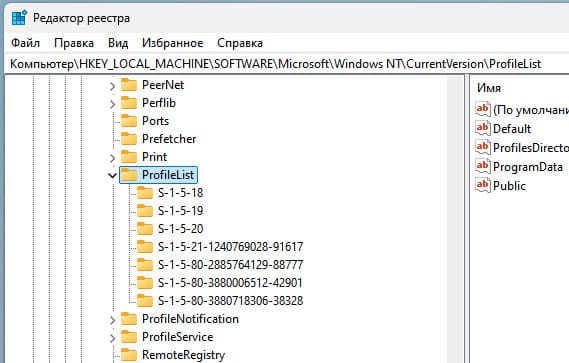Expand the ProfileNotification key
This screenshot has width=569, height=363.
[x=112, y=320]
